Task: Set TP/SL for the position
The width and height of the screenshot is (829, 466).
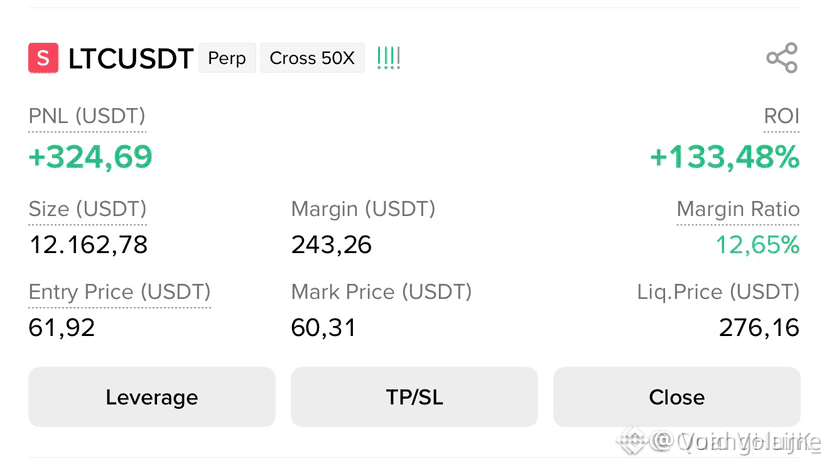Action: click(414, 397)
